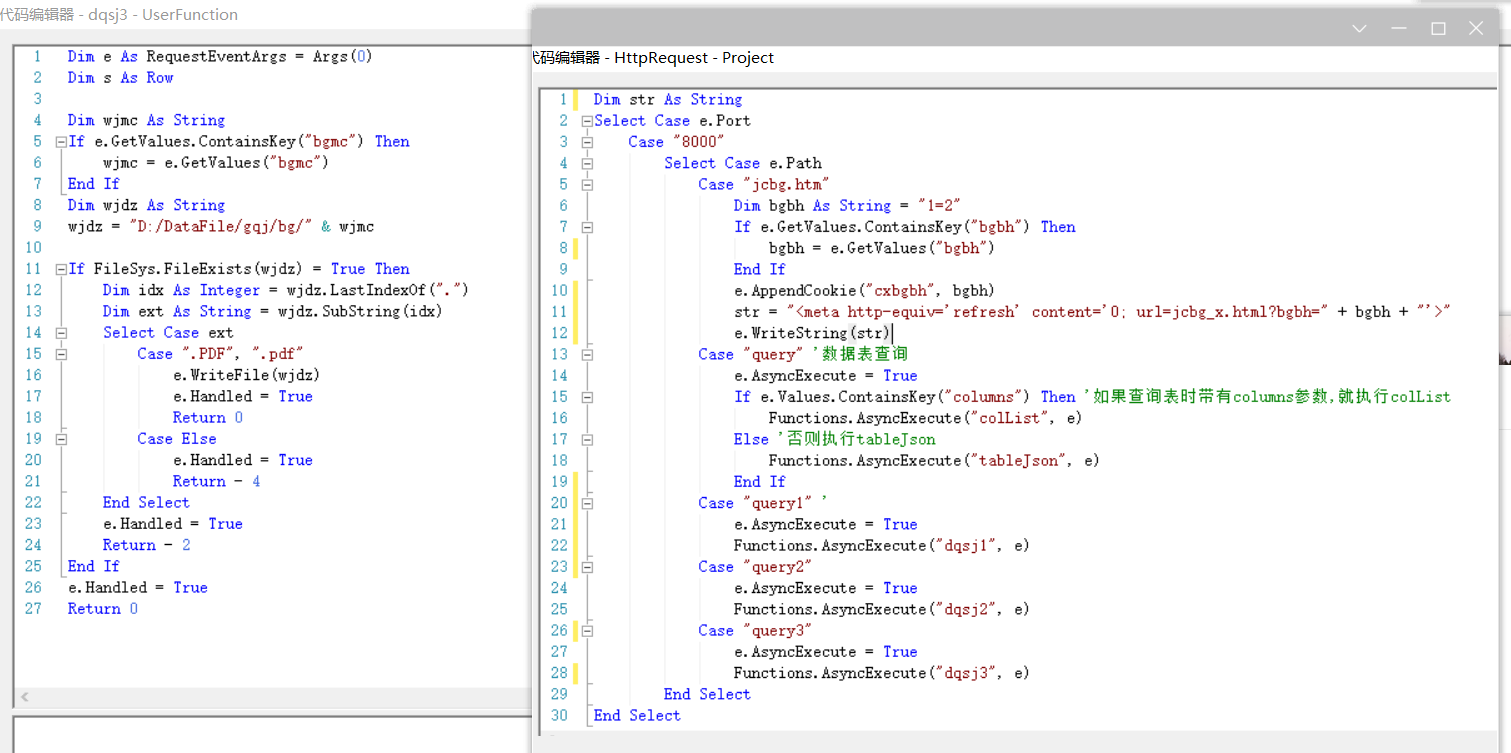This screenshot has height=753, width=1511.
Task: Click the line Functions.AsyncExecute("colList", e)
Action: point(926,418)
